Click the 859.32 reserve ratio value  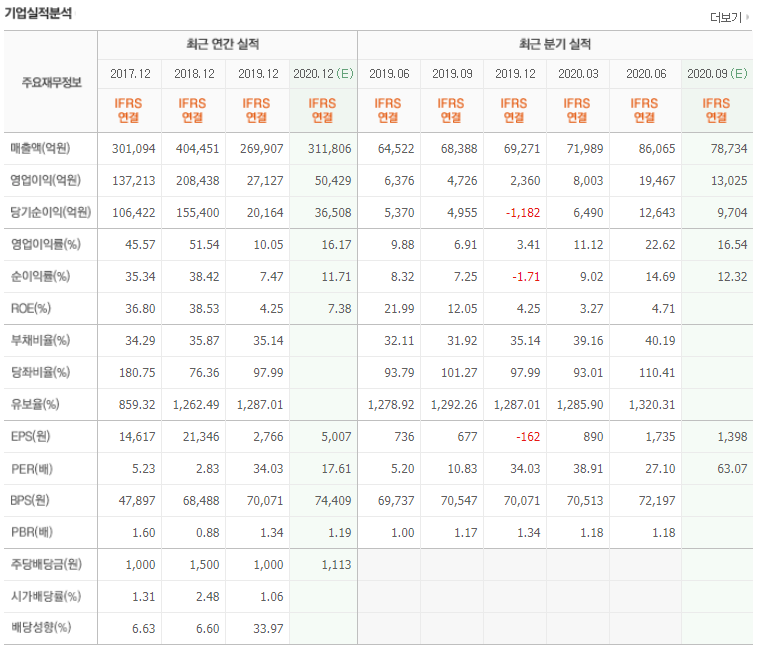pos(137,405)
